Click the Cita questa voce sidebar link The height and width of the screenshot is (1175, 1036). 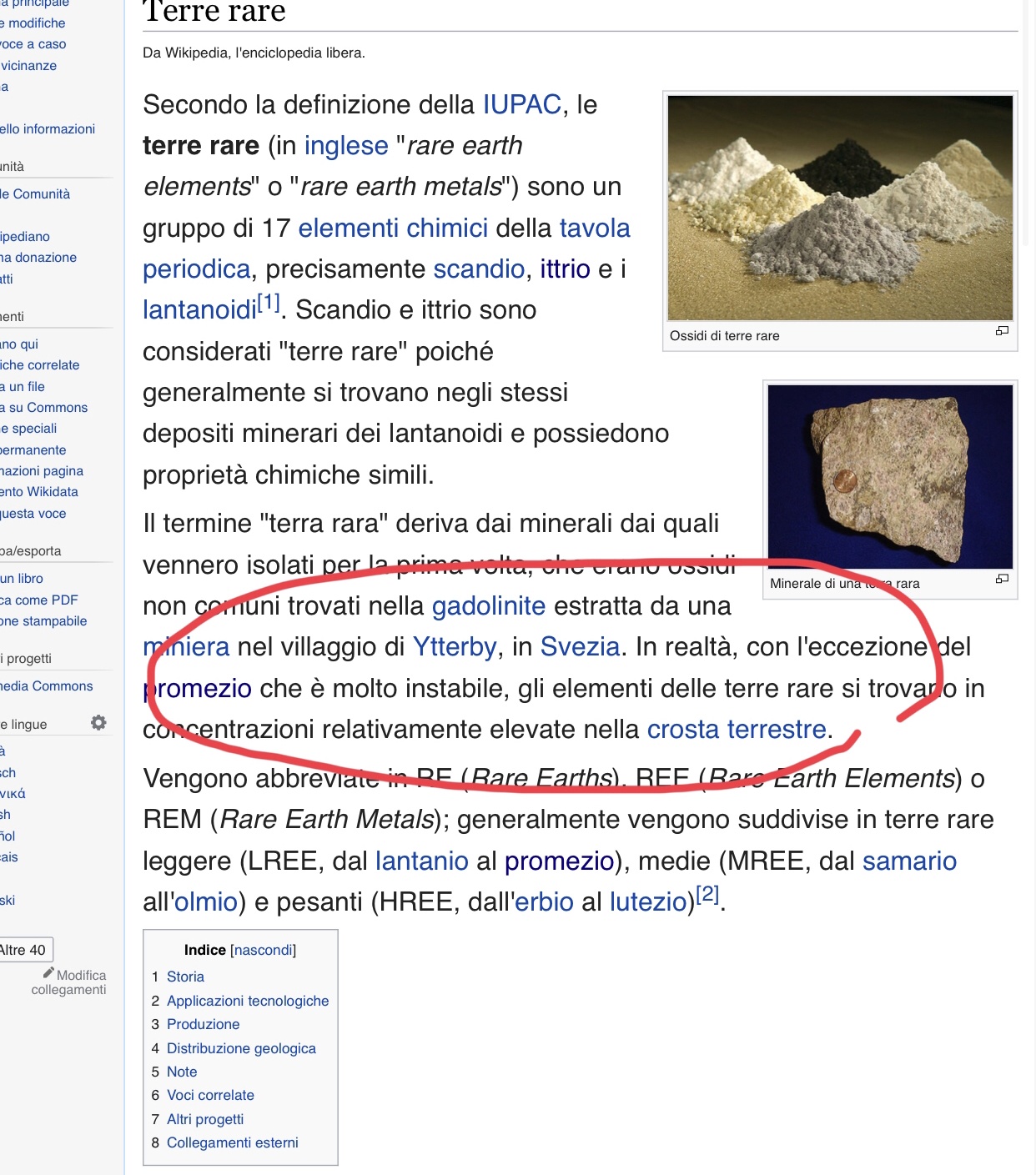tap(33, 514)
